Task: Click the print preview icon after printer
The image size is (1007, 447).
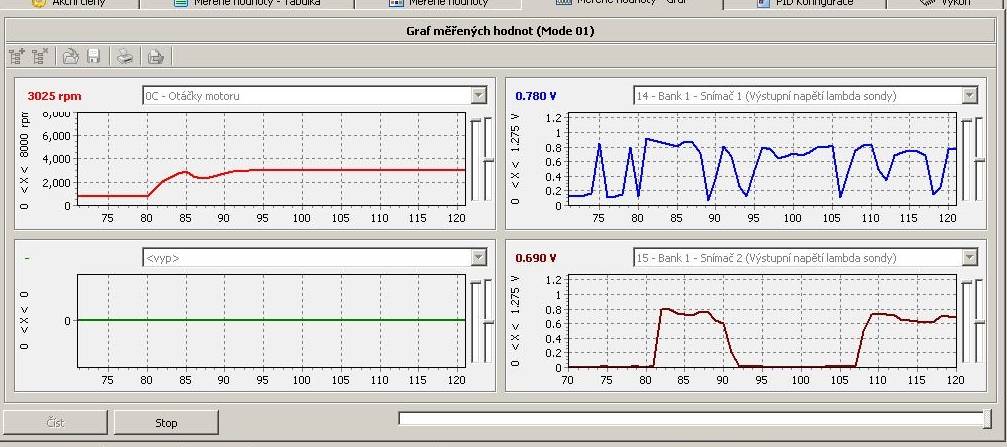Action: coord(155,56)
